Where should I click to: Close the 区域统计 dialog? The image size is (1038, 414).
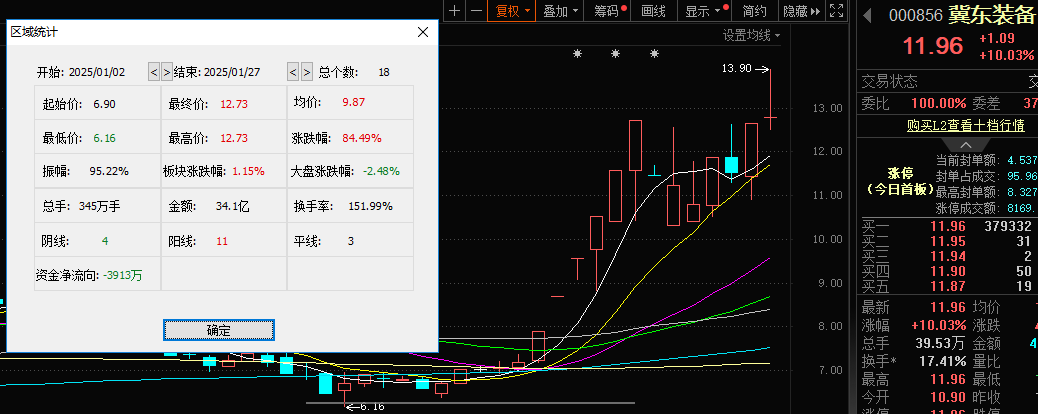tap(423, 31)
